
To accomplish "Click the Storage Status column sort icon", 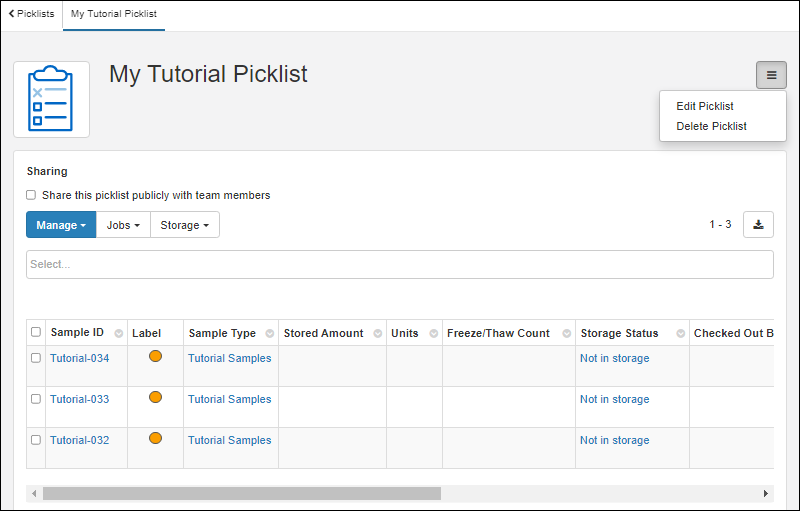I will [681, 334].
